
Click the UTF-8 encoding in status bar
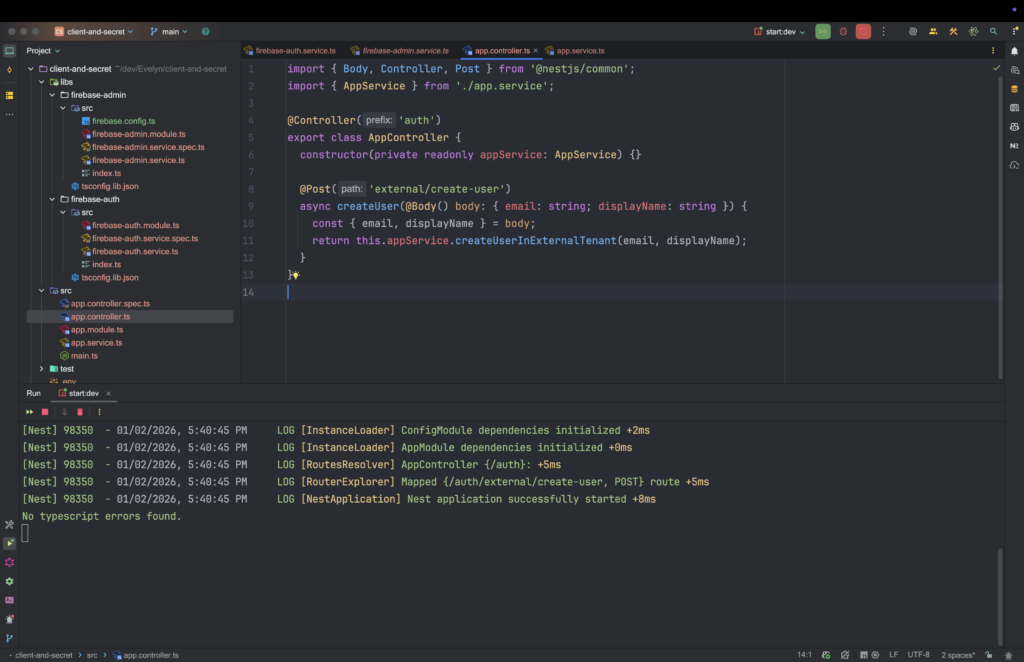click(917, 655)
